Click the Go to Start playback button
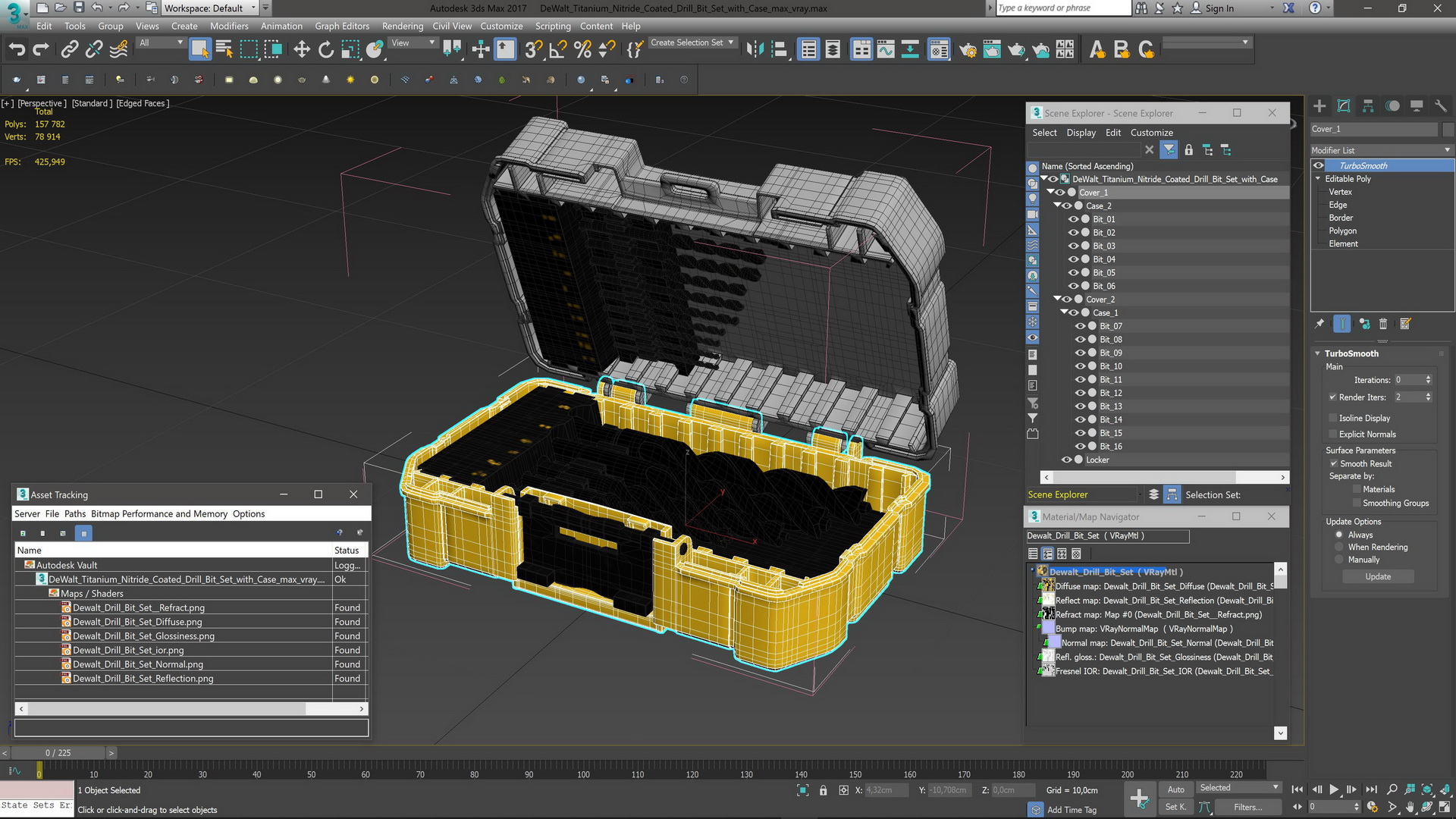1456x819 pixels. [1298, 789]
